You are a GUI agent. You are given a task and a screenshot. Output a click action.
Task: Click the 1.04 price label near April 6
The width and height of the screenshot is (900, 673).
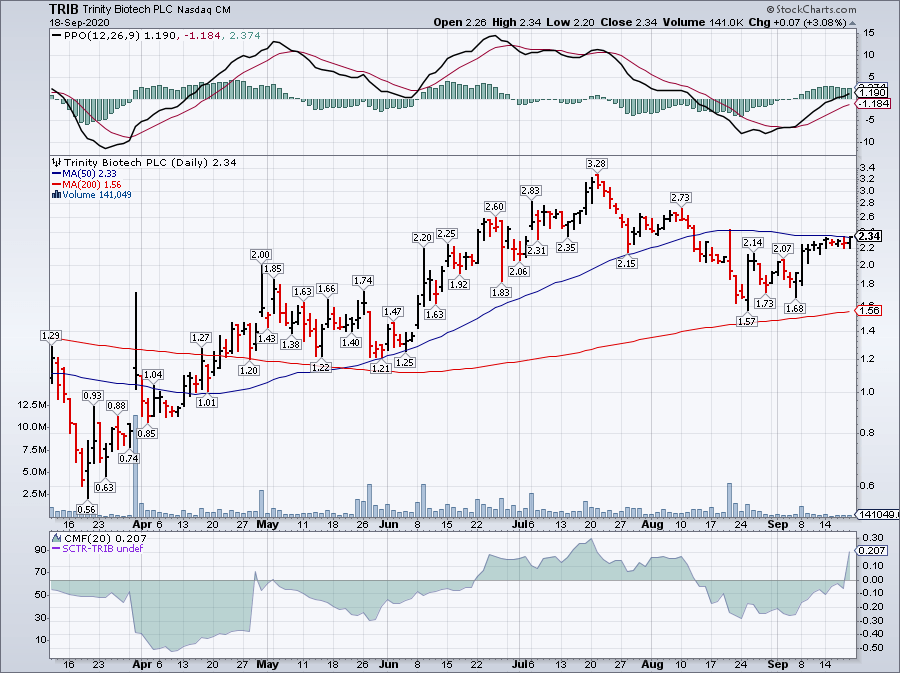click(153, 374)
